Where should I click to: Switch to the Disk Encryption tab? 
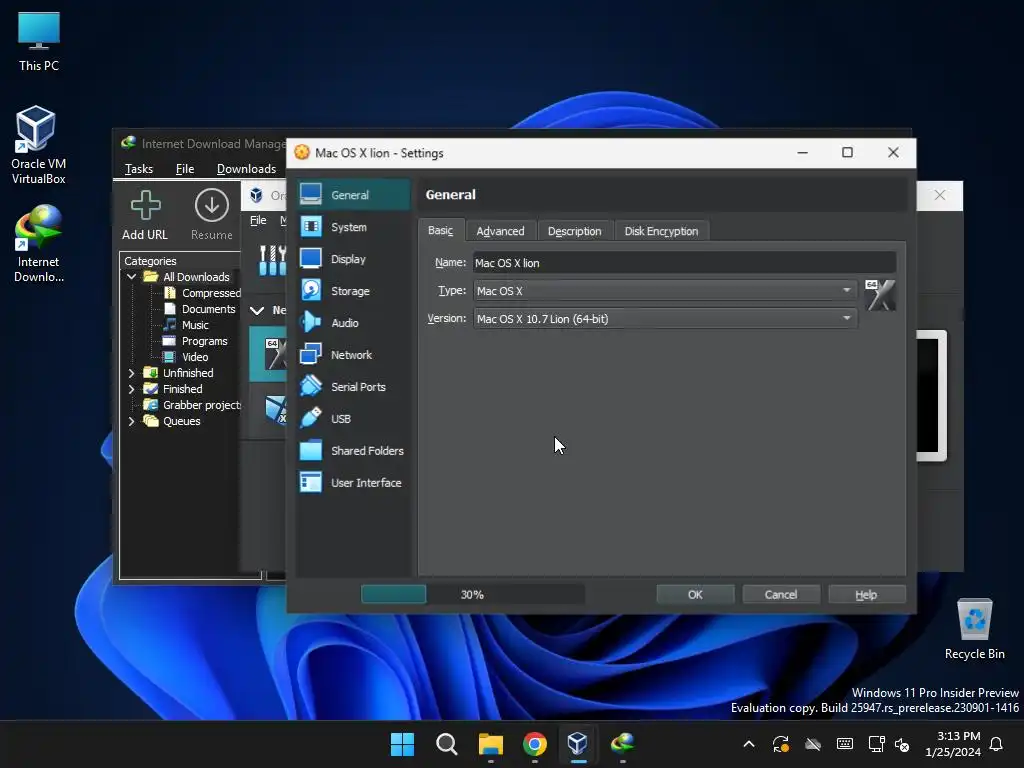click(x=661, y=231)
